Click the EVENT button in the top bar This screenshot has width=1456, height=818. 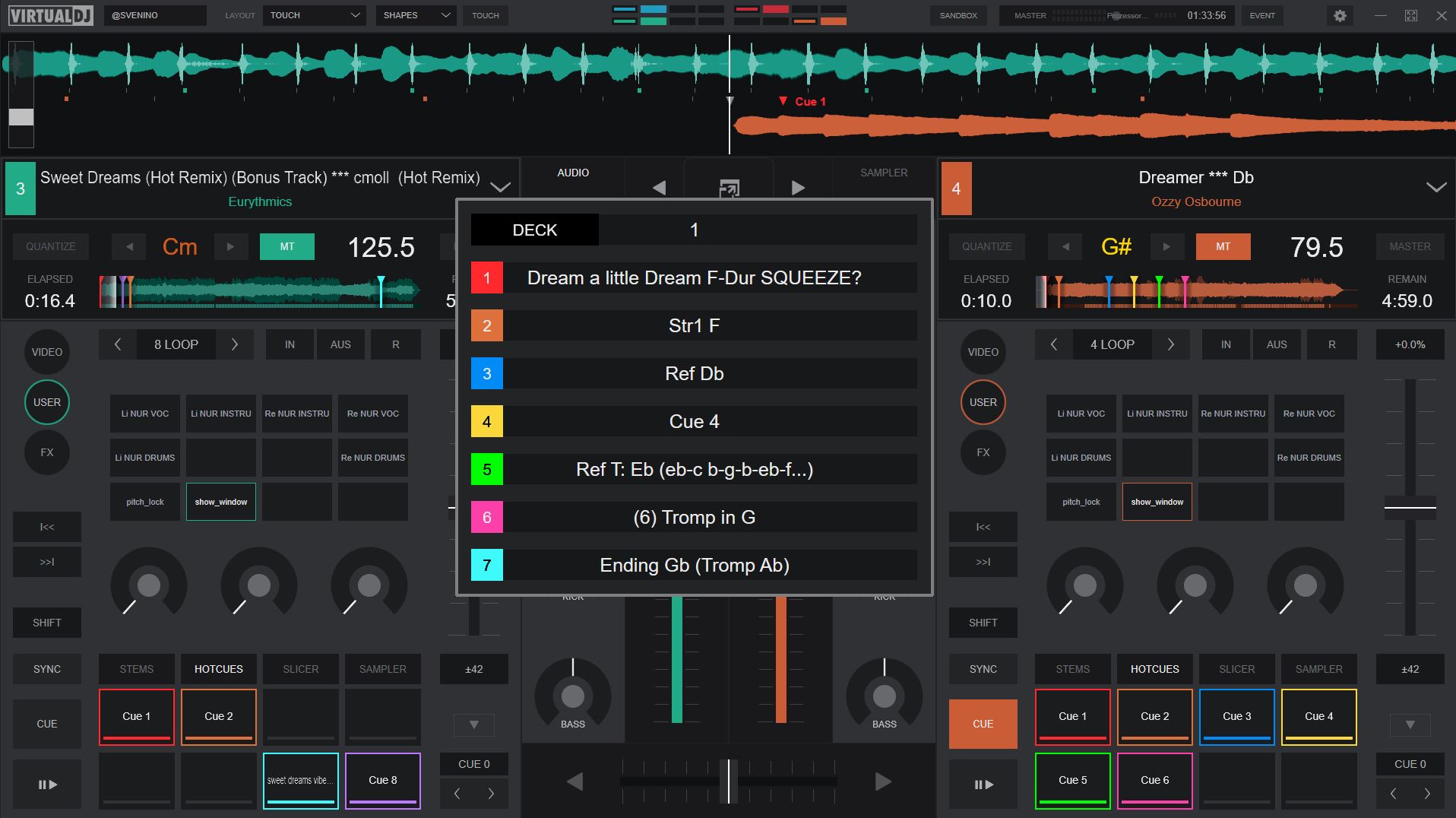(1262, 15)
